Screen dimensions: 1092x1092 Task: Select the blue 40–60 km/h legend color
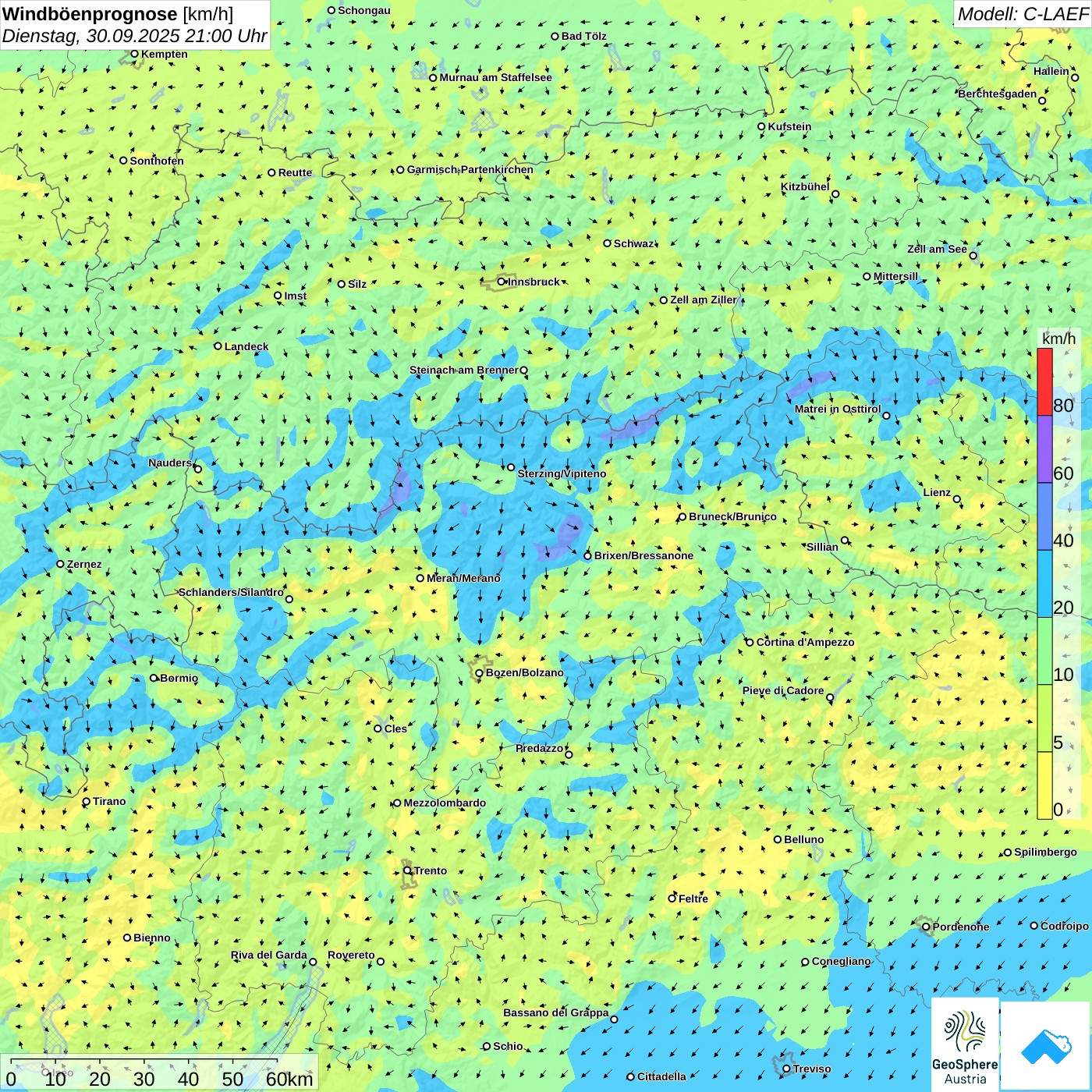click(x=1044, y=517)
